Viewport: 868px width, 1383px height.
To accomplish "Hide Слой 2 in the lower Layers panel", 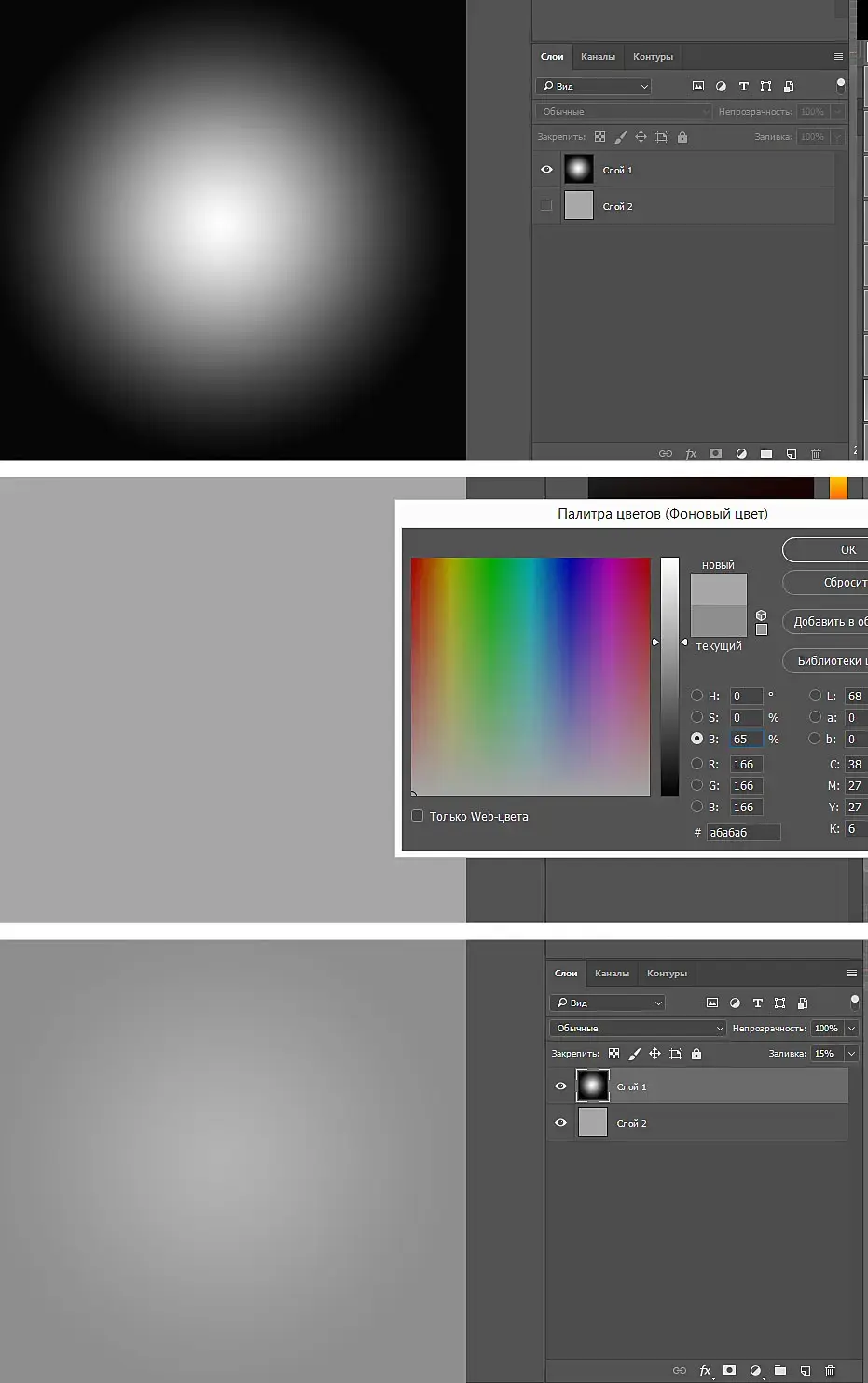I will pos(560,1123).
